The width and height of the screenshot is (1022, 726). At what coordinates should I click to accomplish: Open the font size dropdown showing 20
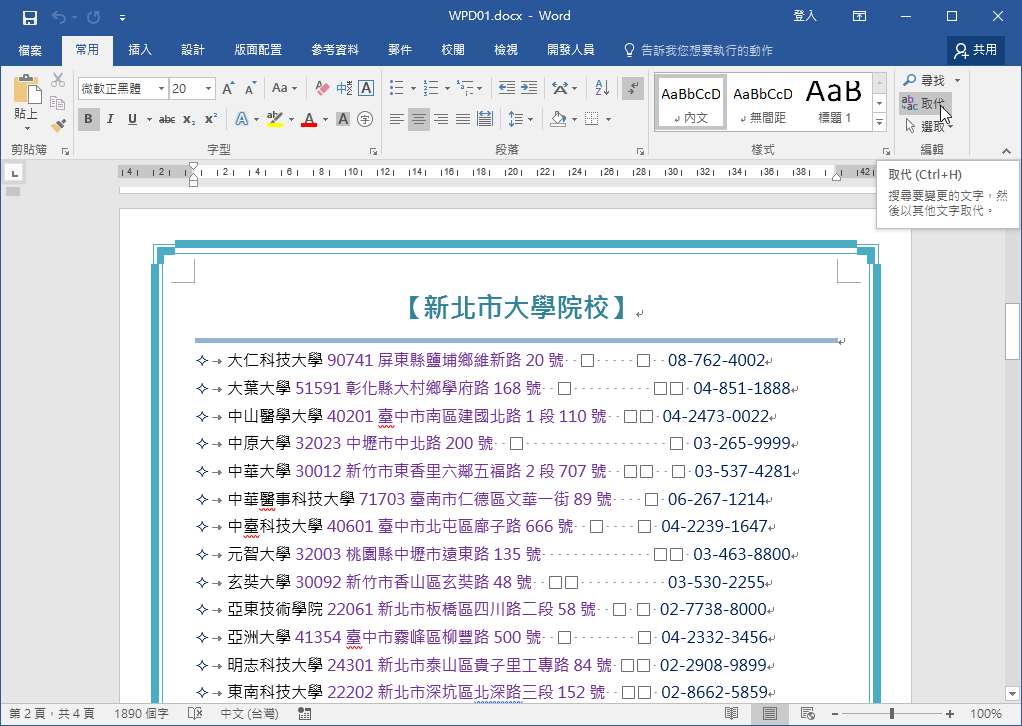click(x=209, y=89)
